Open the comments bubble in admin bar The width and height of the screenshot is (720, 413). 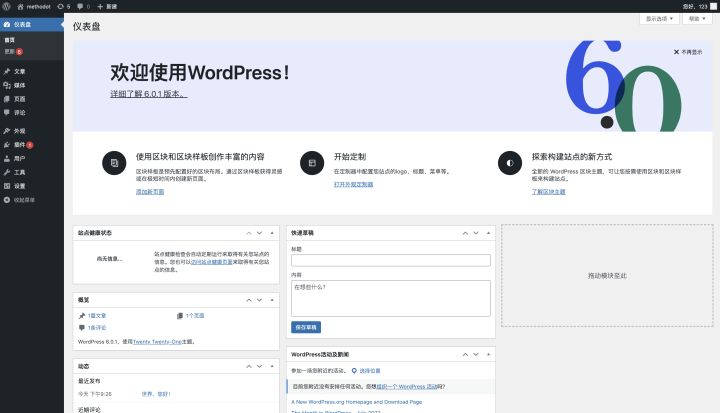point(80,6)
